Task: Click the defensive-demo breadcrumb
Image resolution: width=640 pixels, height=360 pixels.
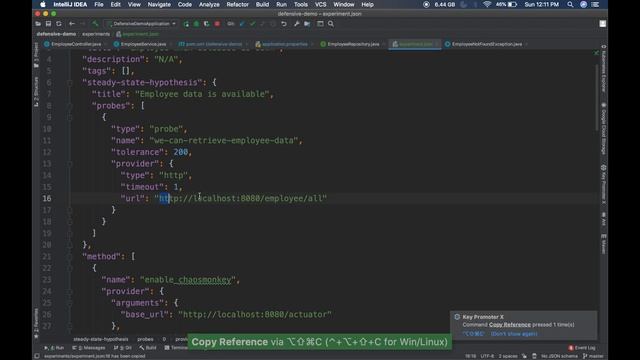Action: (x=56, y=34)
